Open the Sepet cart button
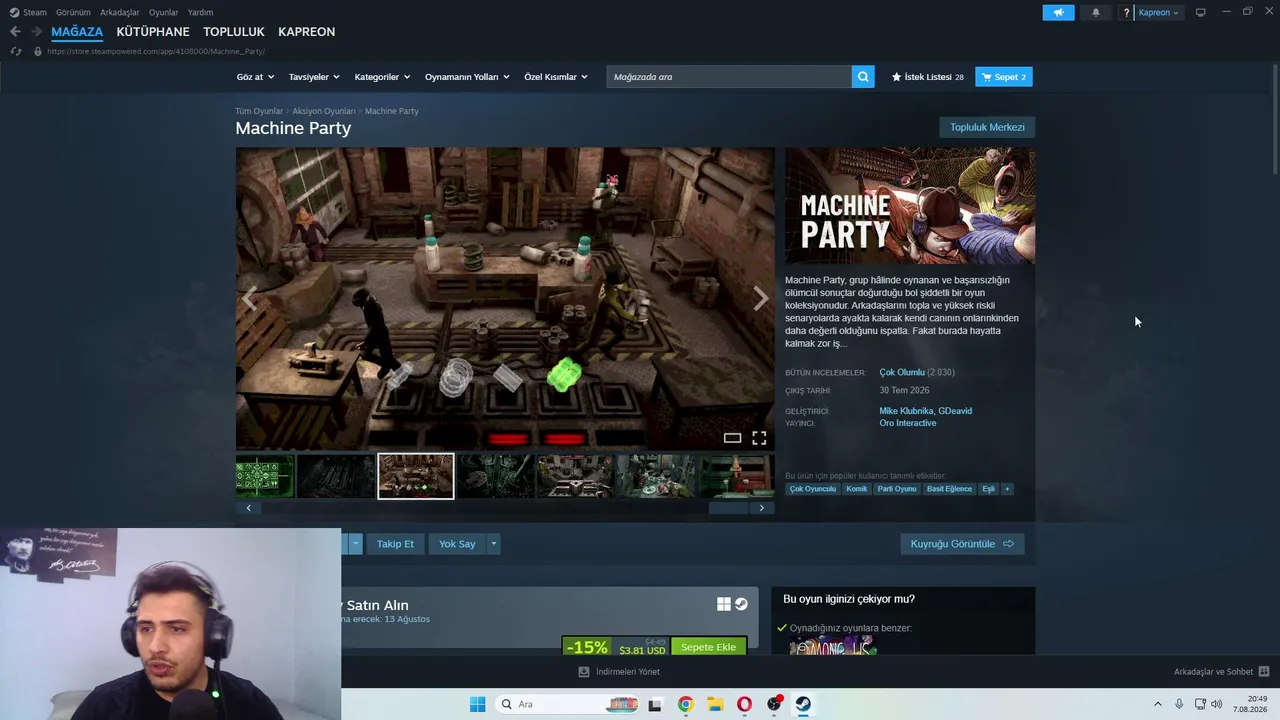Viewport: 1280px width, 720px height. point(1004,77)
